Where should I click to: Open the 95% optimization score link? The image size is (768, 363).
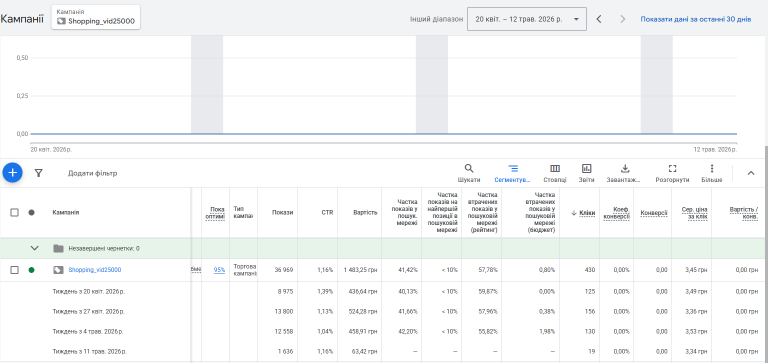coord(219,270)
